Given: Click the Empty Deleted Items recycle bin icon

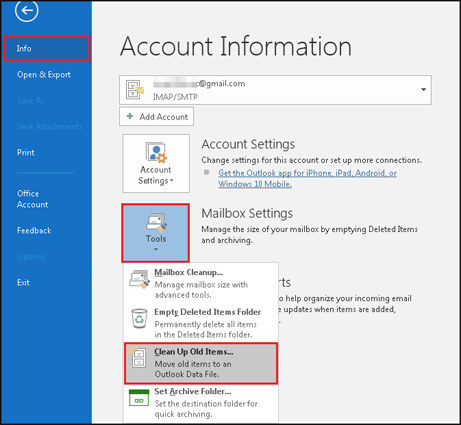Looking at the screenshot, I should [139, 319].
